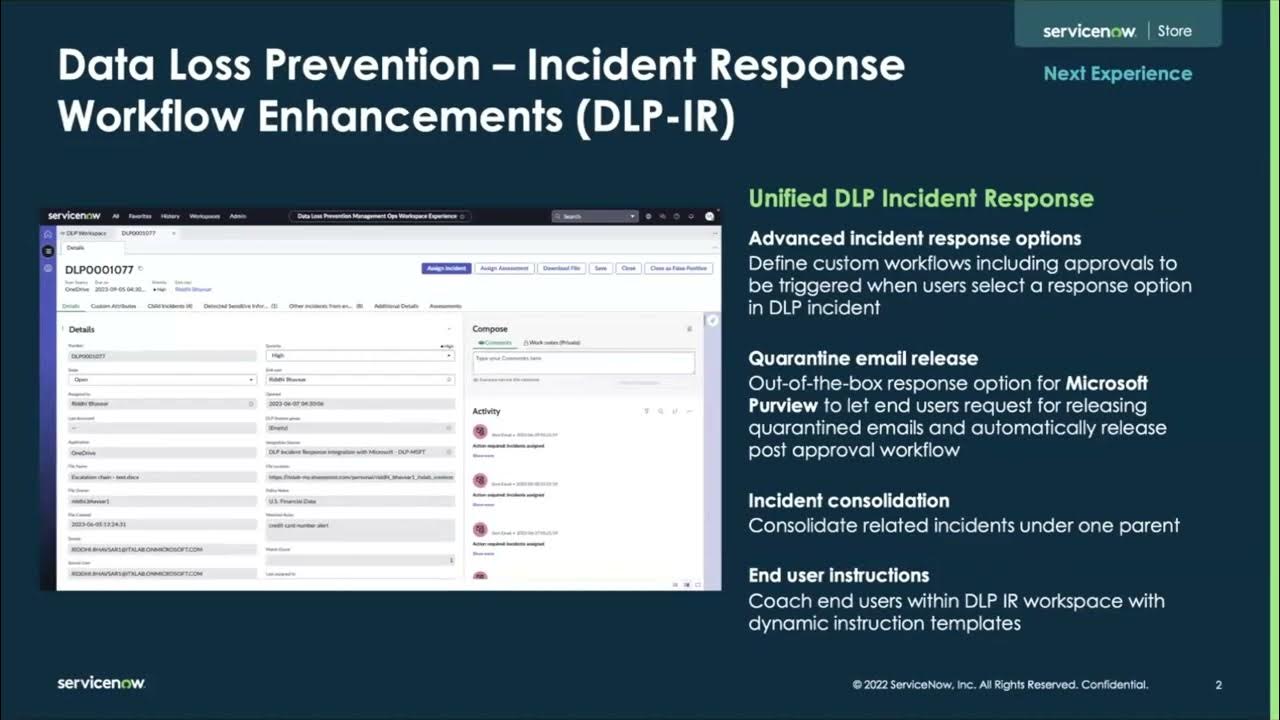
Task: Open the State dropdown set to Open
Action: (x=162, y=380)
